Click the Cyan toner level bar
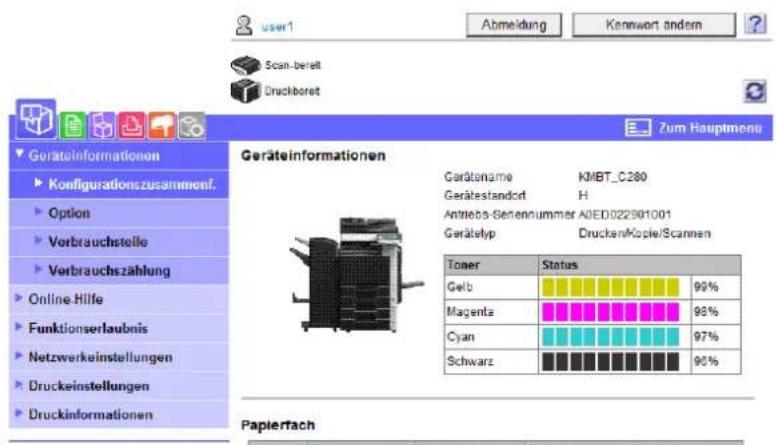 click(611, 337)
